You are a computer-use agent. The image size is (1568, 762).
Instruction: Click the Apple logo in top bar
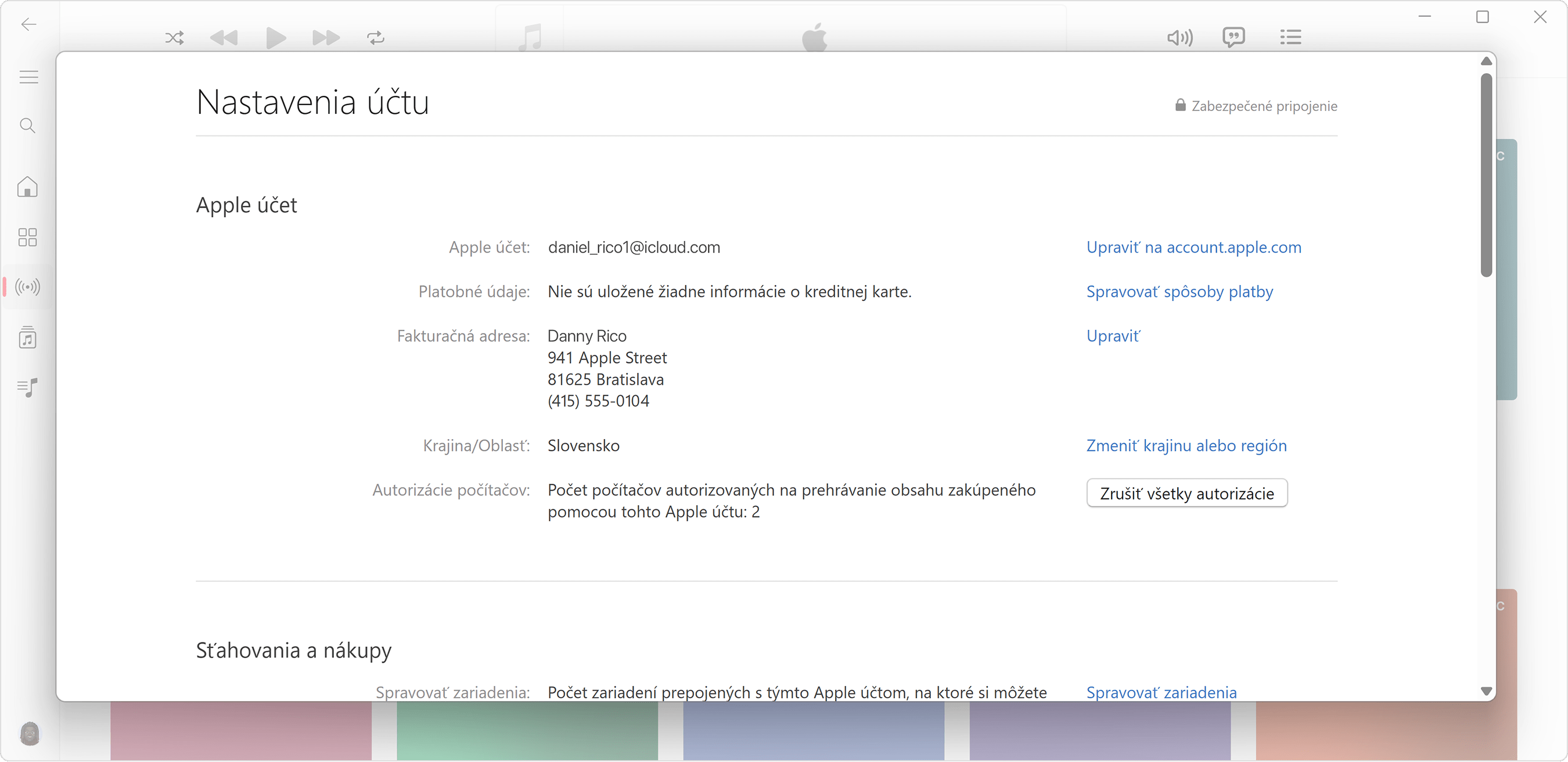[814, 37]
